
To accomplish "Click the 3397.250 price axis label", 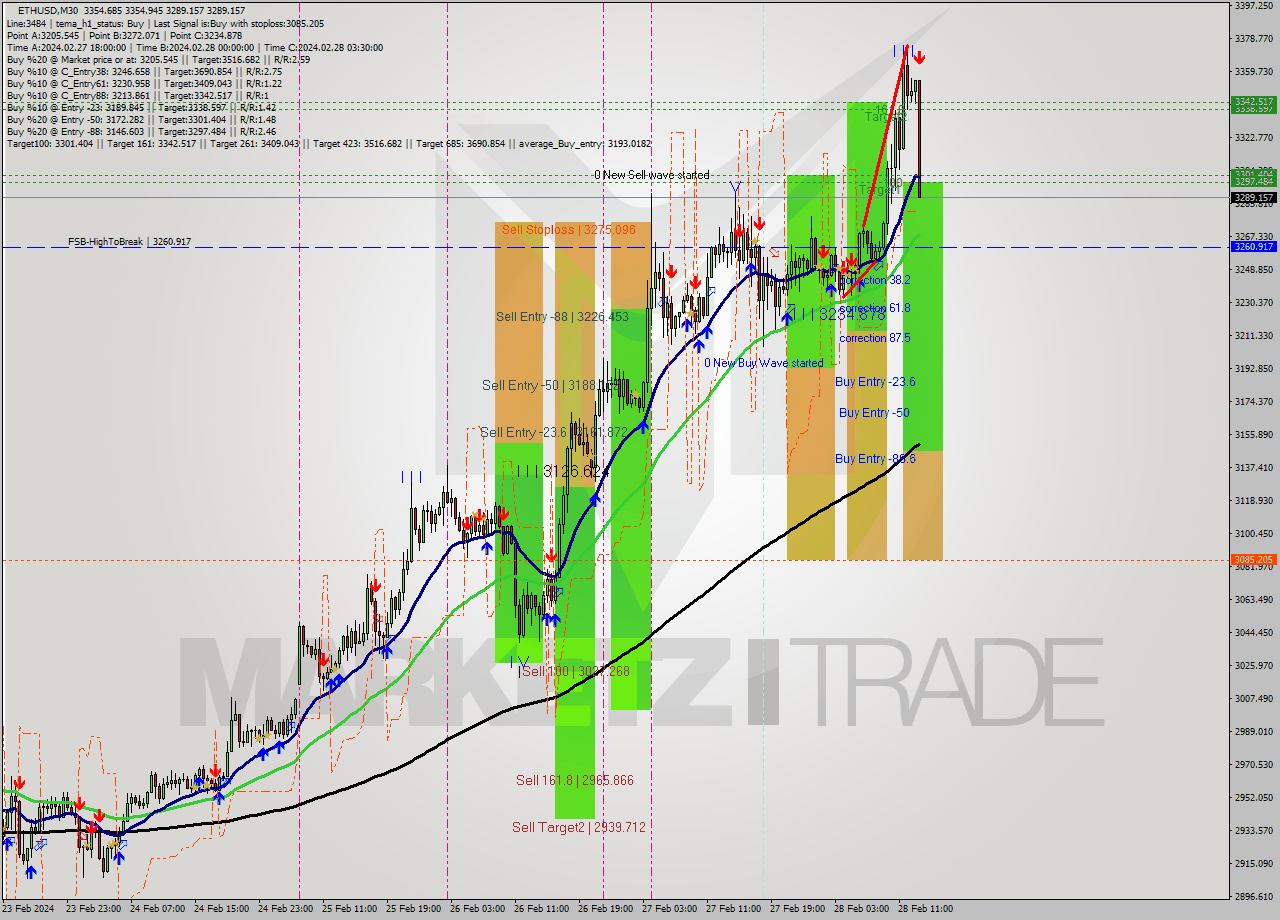I will pos(1254,6).
